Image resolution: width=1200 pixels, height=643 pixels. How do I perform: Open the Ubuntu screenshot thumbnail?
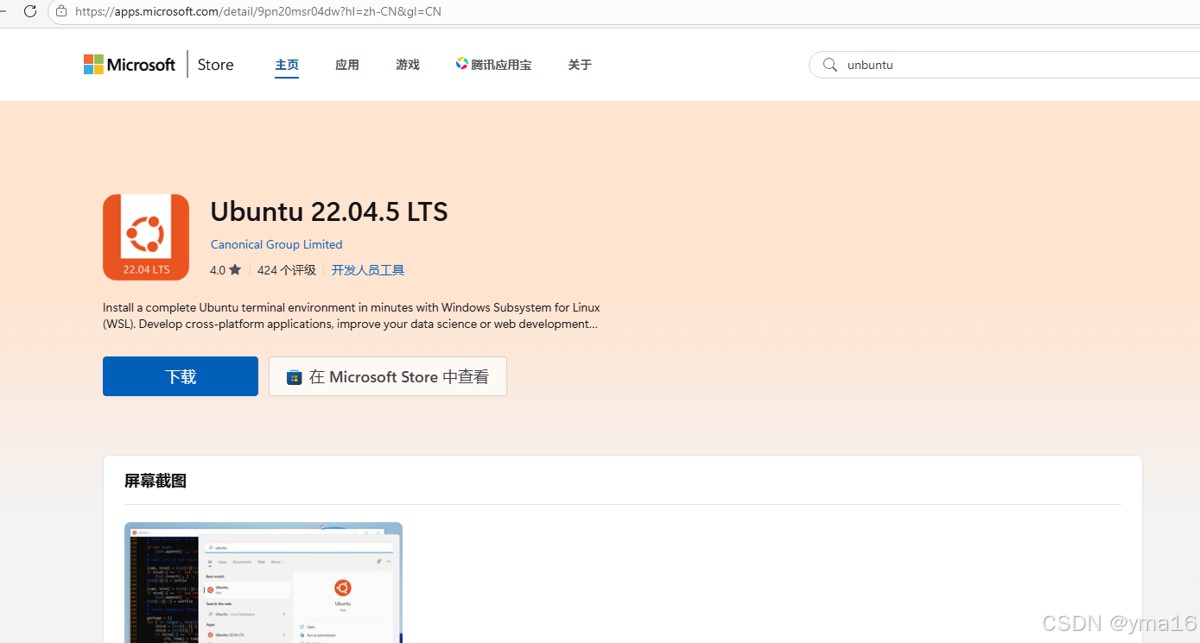click(x=263, y=582)
